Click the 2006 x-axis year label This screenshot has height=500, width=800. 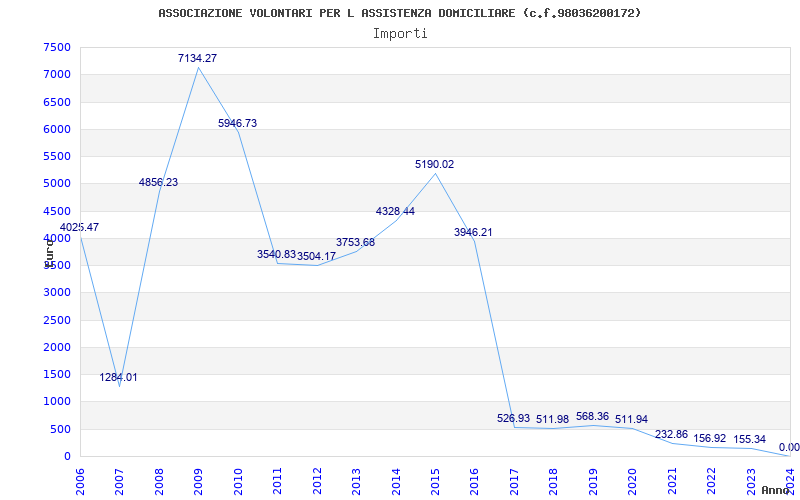point(80,482)
